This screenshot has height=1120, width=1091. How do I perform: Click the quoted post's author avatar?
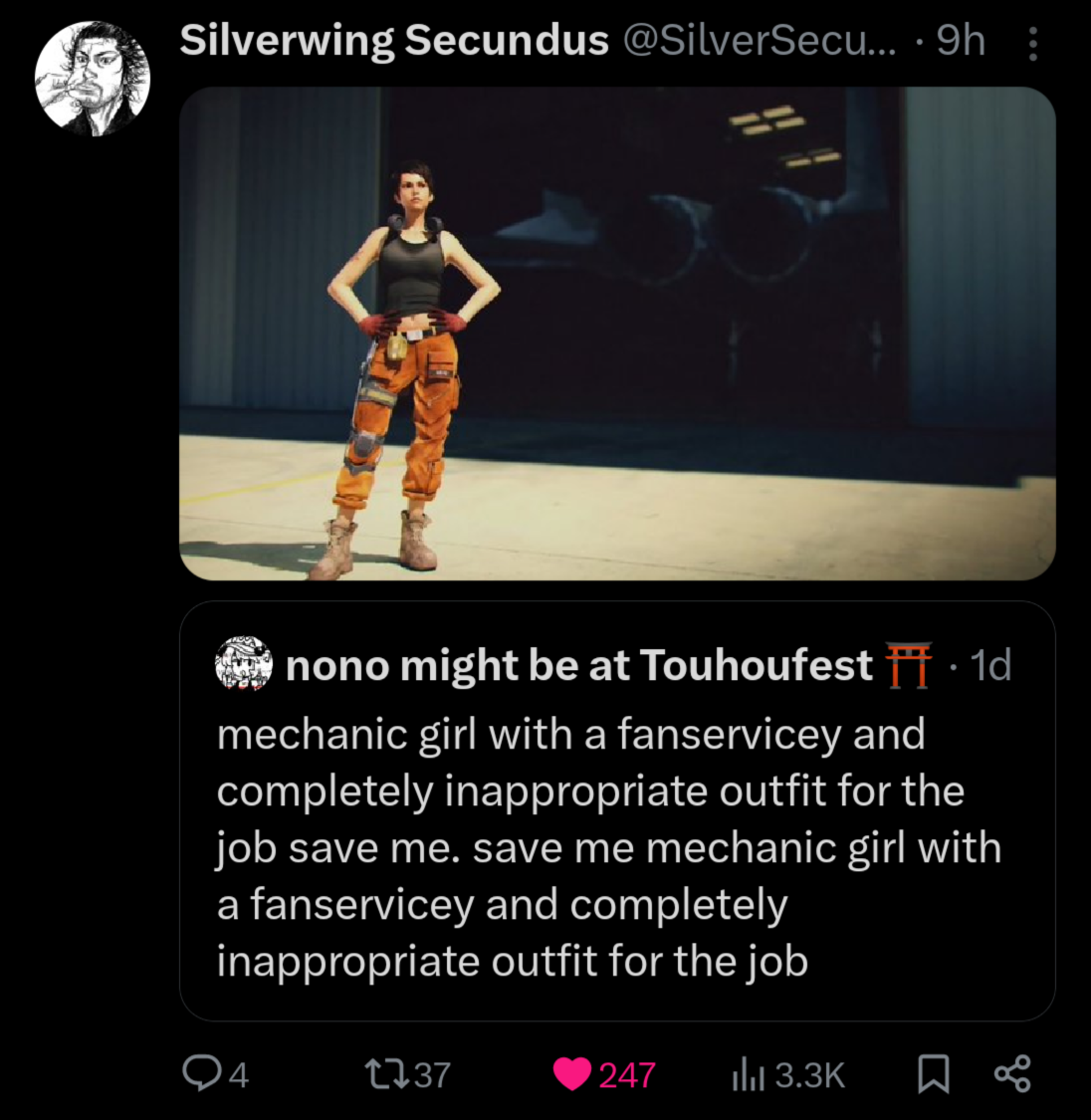point(244,664)
